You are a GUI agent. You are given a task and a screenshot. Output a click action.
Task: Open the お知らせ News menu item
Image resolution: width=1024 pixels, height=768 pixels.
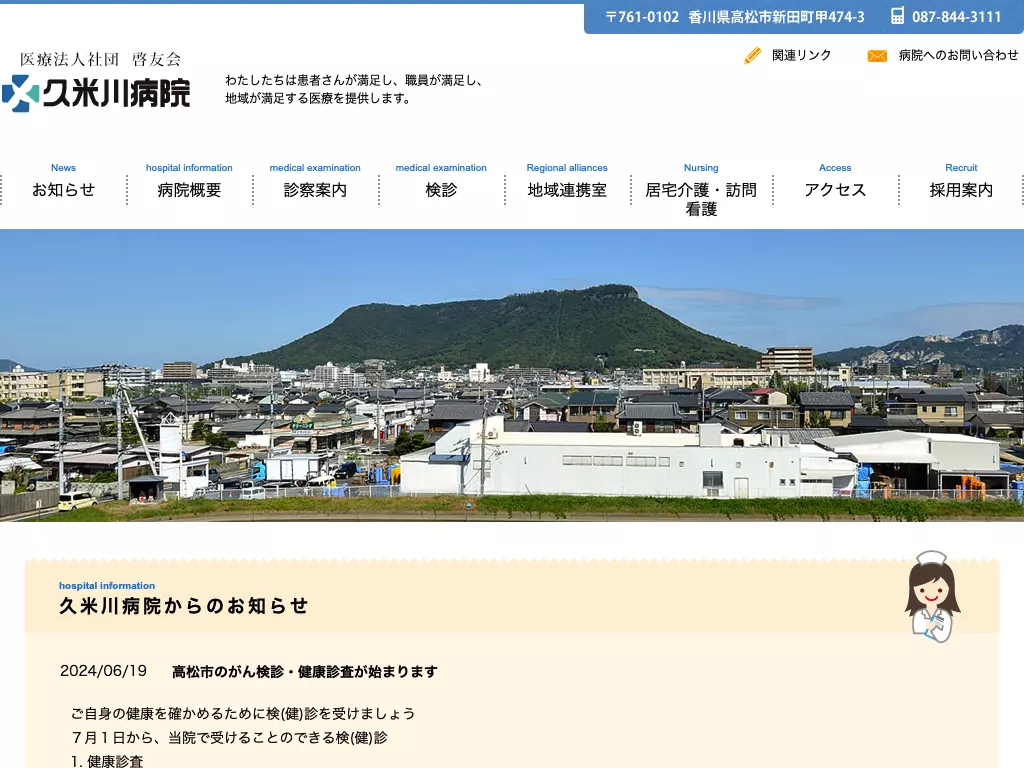(x=63, y=182)
